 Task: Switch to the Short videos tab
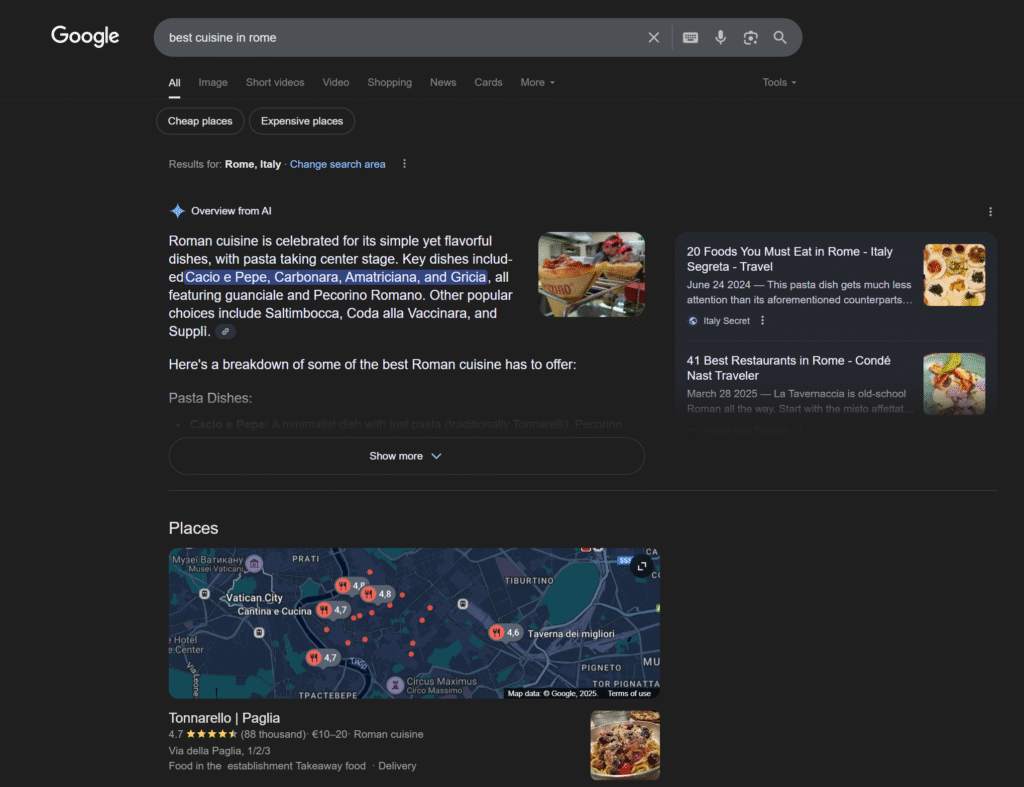click(275, 82)
